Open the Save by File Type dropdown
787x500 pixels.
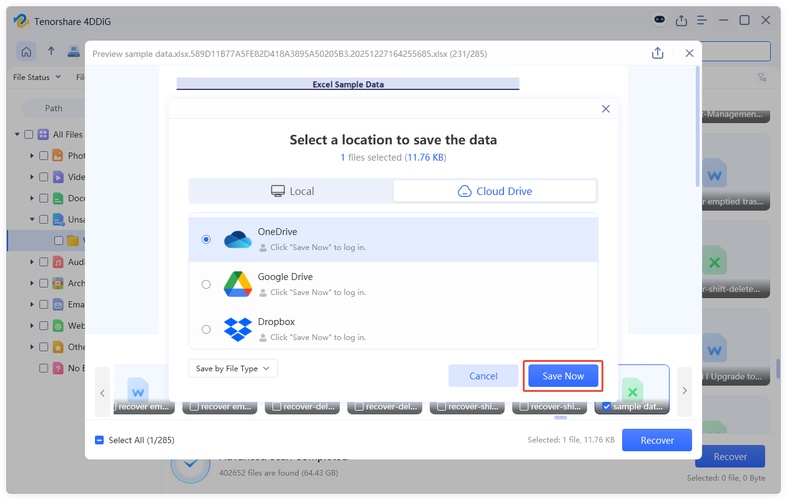click(233, 368)
